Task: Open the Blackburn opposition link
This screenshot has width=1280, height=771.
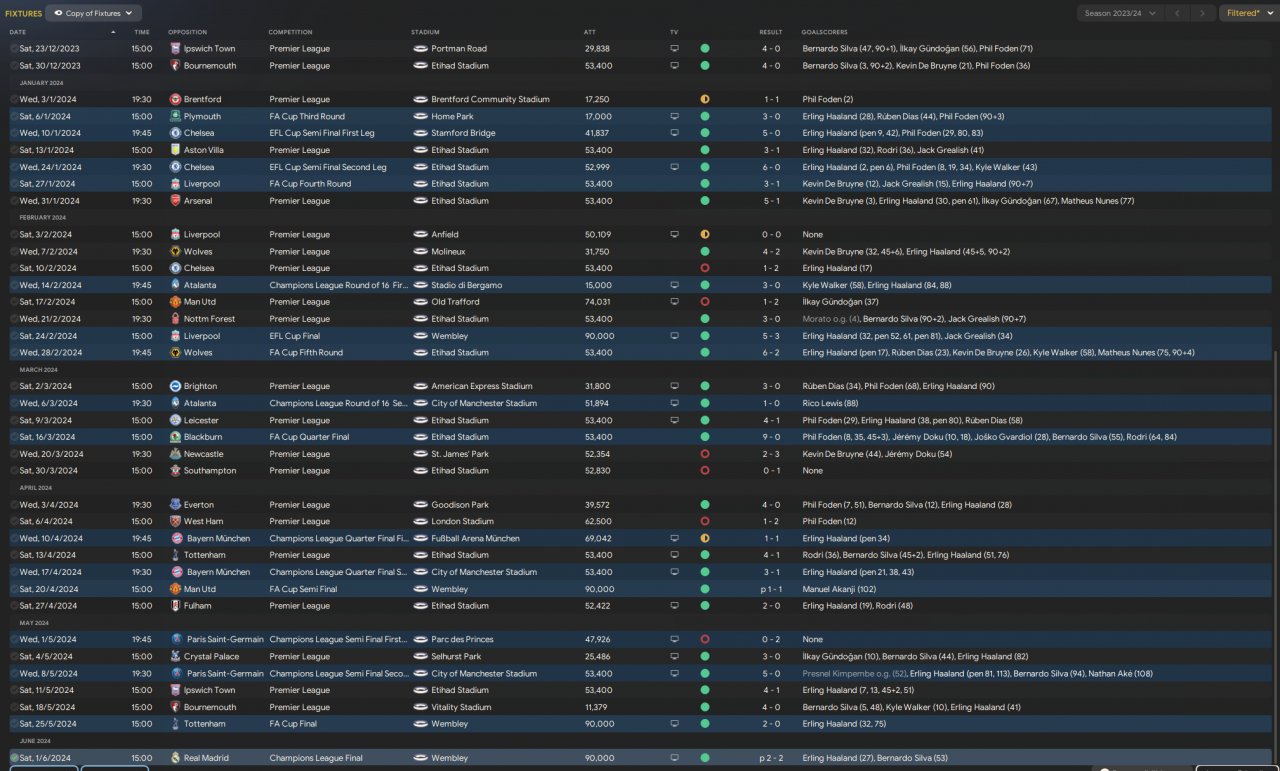Action: (x=203, y=437)
